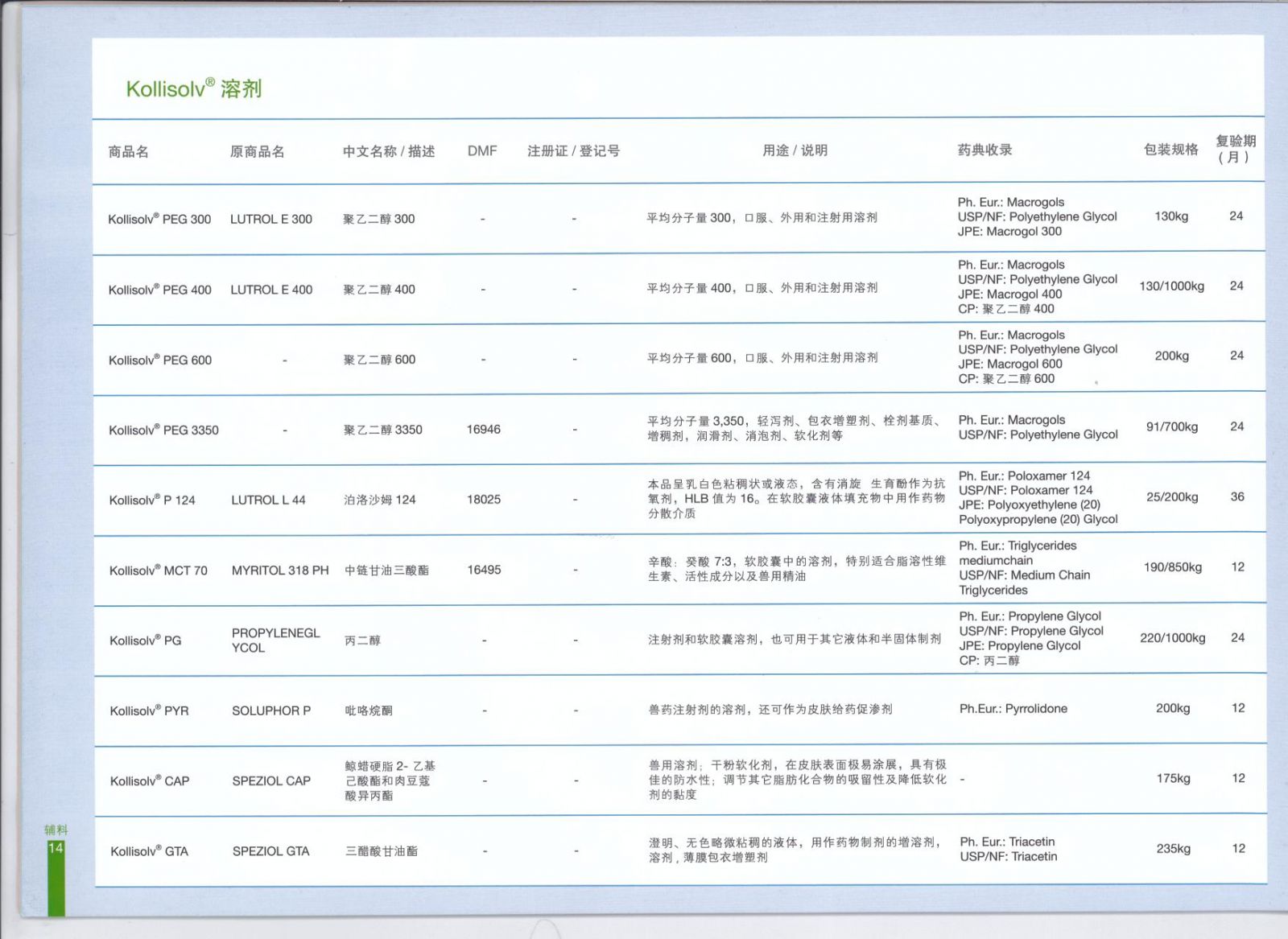Select the Kollisolv P 124 product name
Screen dimensions: 1288x939
click(x=152, y=500)
